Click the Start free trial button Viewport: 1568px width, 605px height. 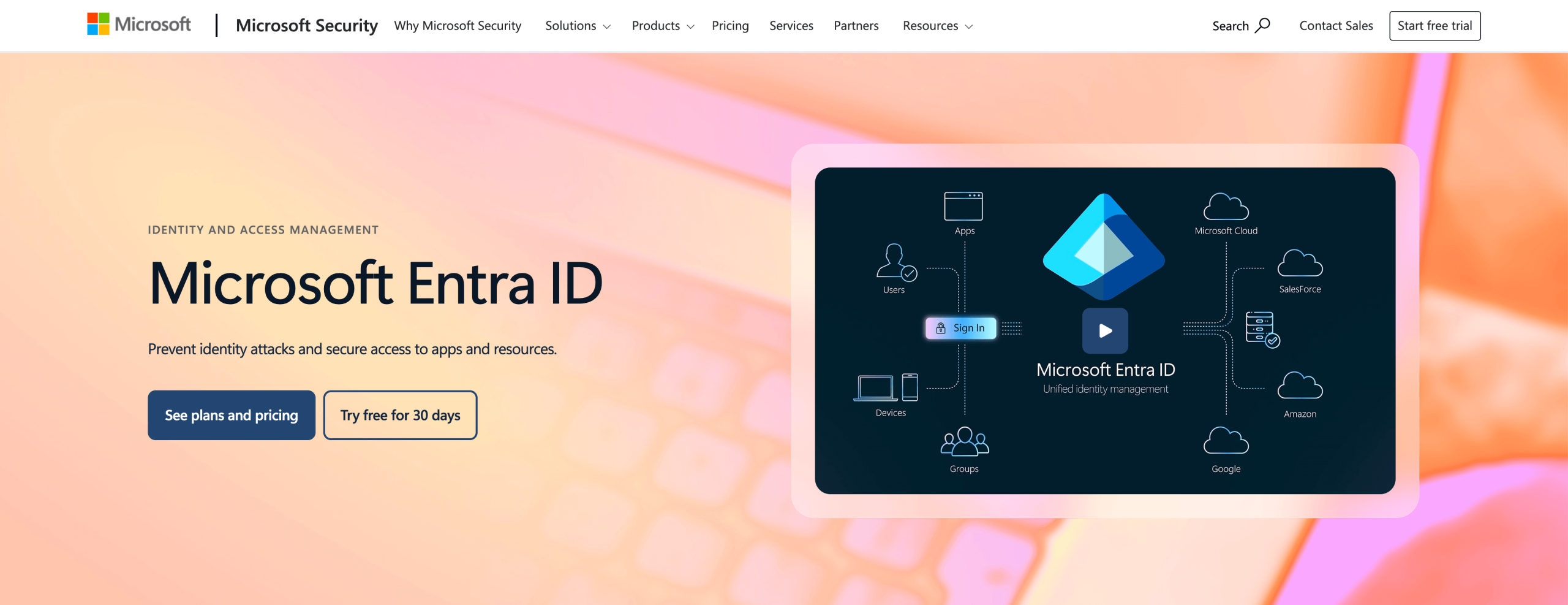click(1434, 26)
